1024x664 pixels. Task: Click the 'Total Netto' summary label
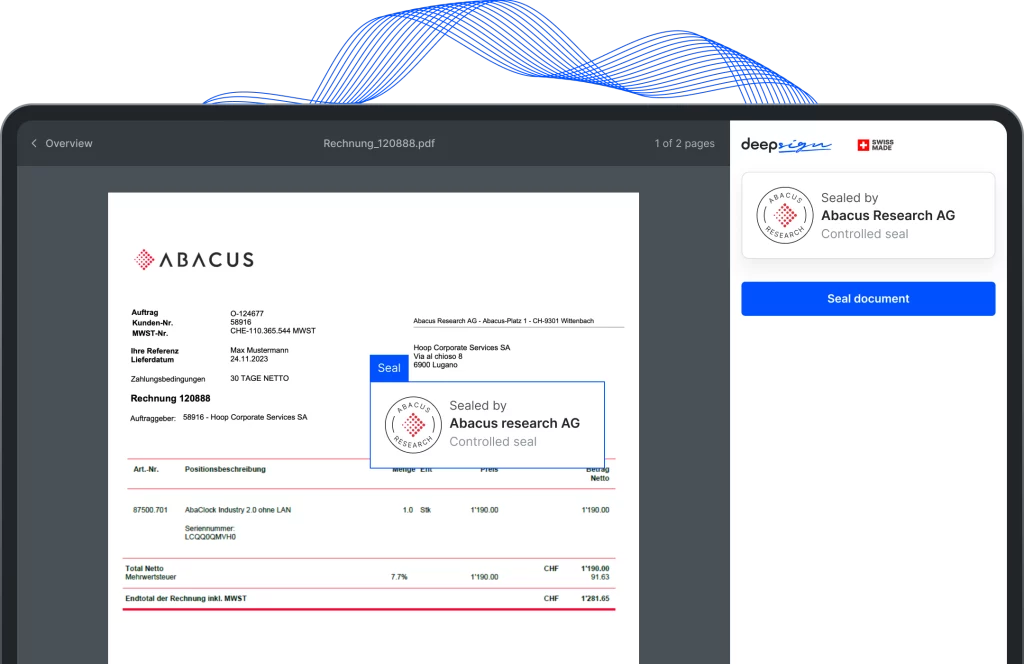(x=145, y=568)
